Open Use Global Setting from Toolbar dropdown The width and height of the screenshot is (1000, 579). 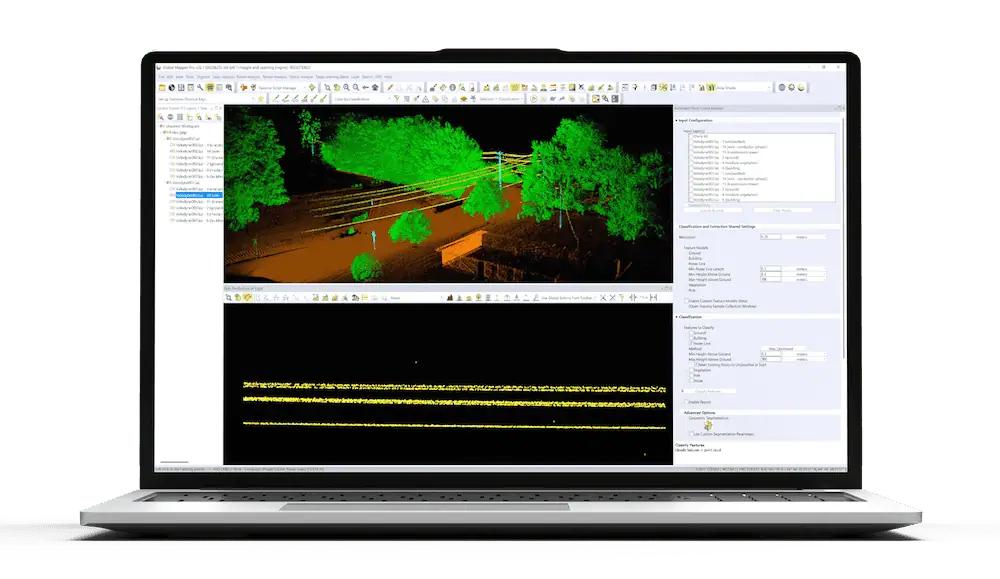click(568, 298)
